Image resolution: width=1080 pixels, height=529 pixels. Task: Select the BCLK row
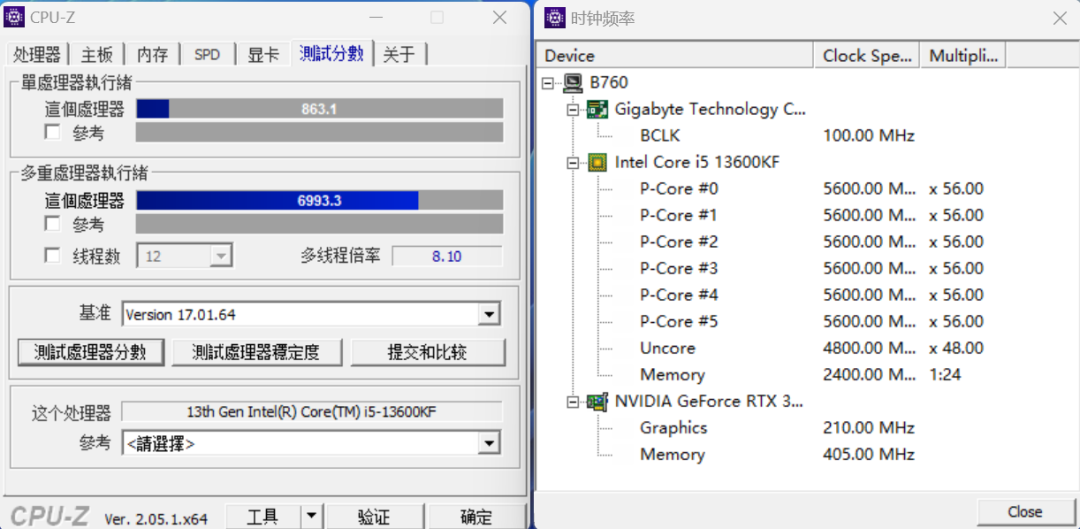(659, 136)
